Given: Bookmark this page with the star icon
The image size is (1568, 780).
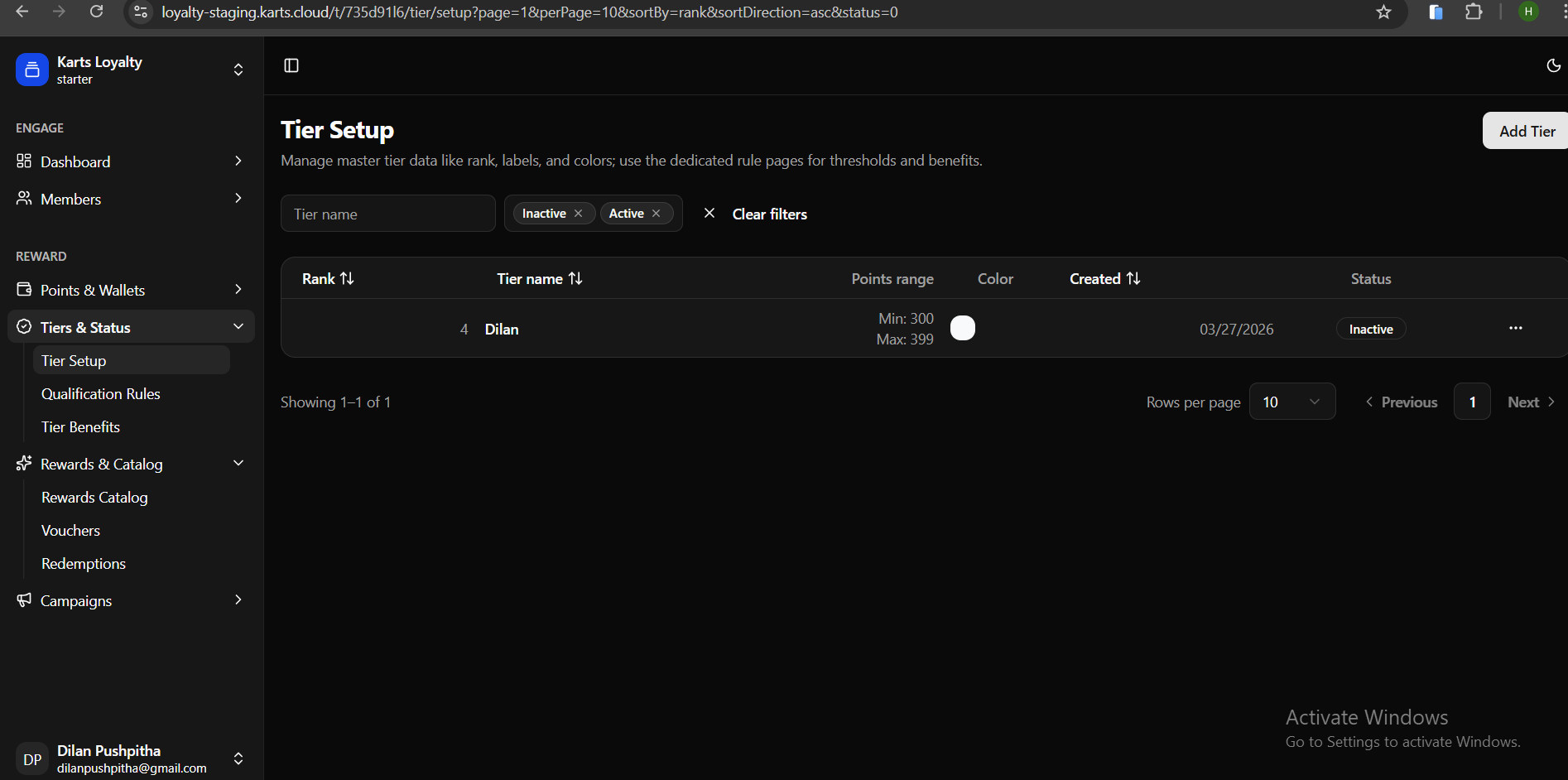Looking at the screenshot, I should (x=1383, y=12).
